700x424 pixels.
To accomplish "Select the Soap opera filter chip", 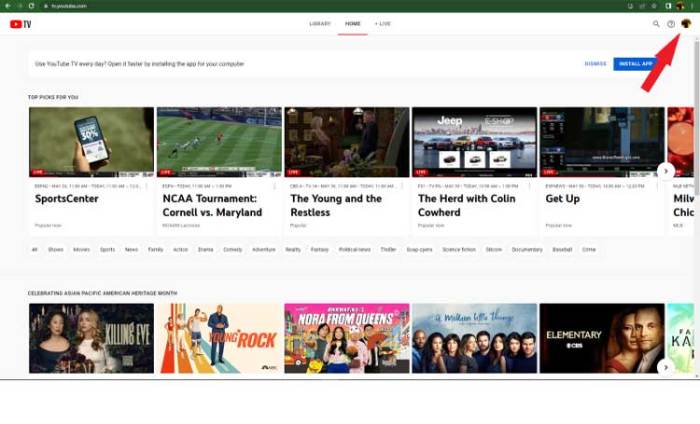I will coord(420,249).
